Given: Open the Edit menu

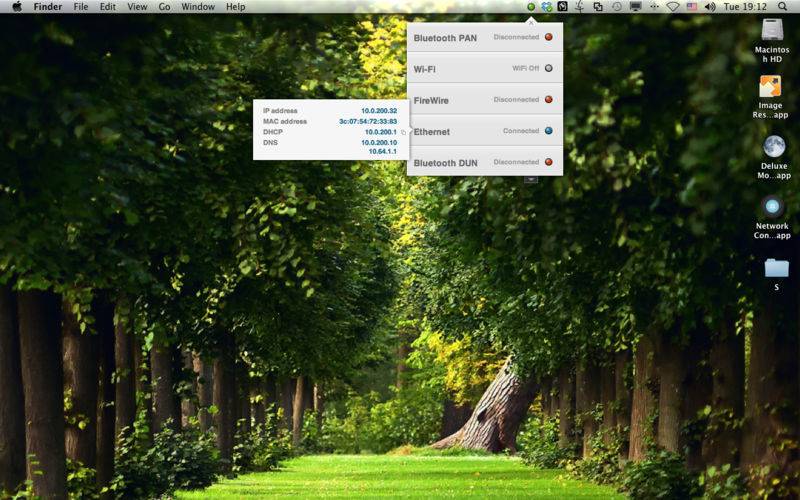Looking at the screenshot, I should click(x=108, y=7).
